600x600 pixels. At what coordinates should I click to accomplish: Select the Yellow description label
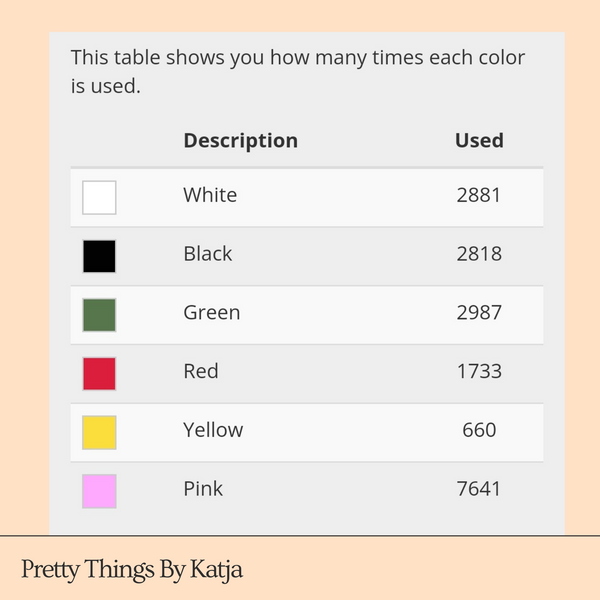click(213, 431)
